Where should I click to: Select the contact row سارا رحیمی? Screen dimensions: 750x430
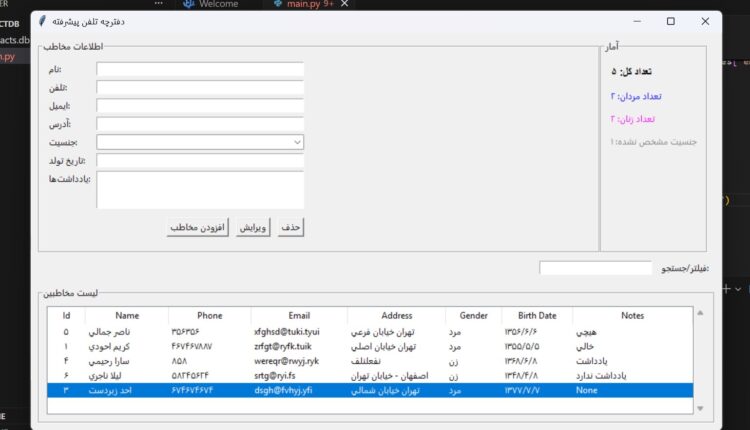370,361
